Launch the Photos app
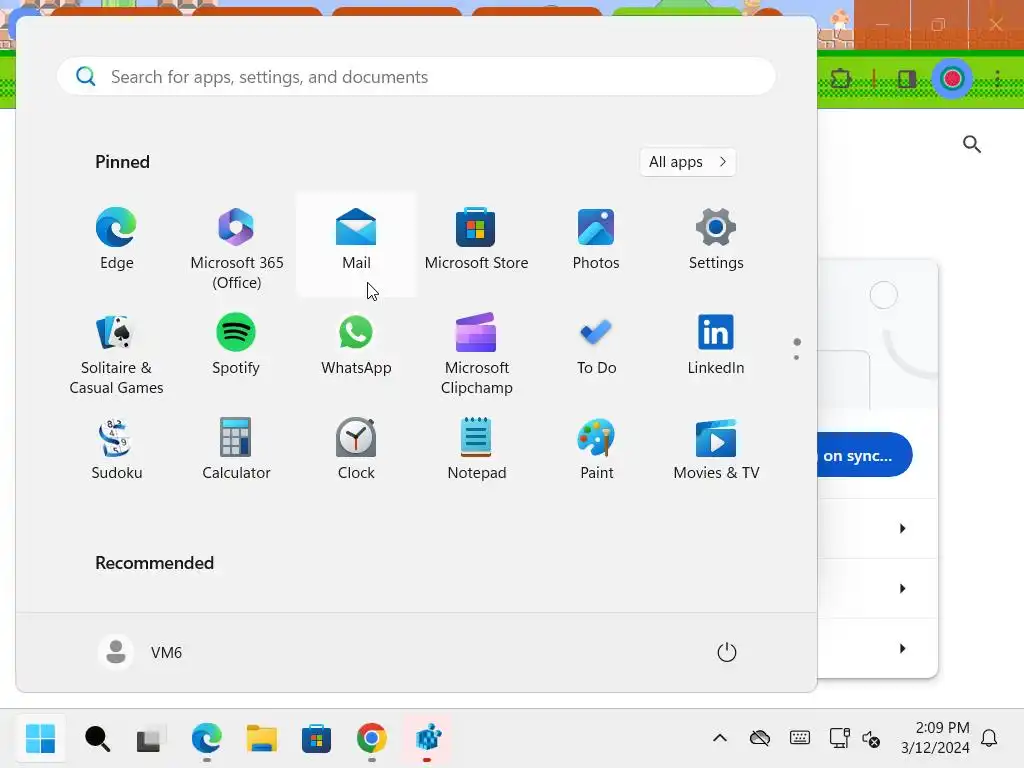The height and width of the screenshot is (768, 1024). 596,239
